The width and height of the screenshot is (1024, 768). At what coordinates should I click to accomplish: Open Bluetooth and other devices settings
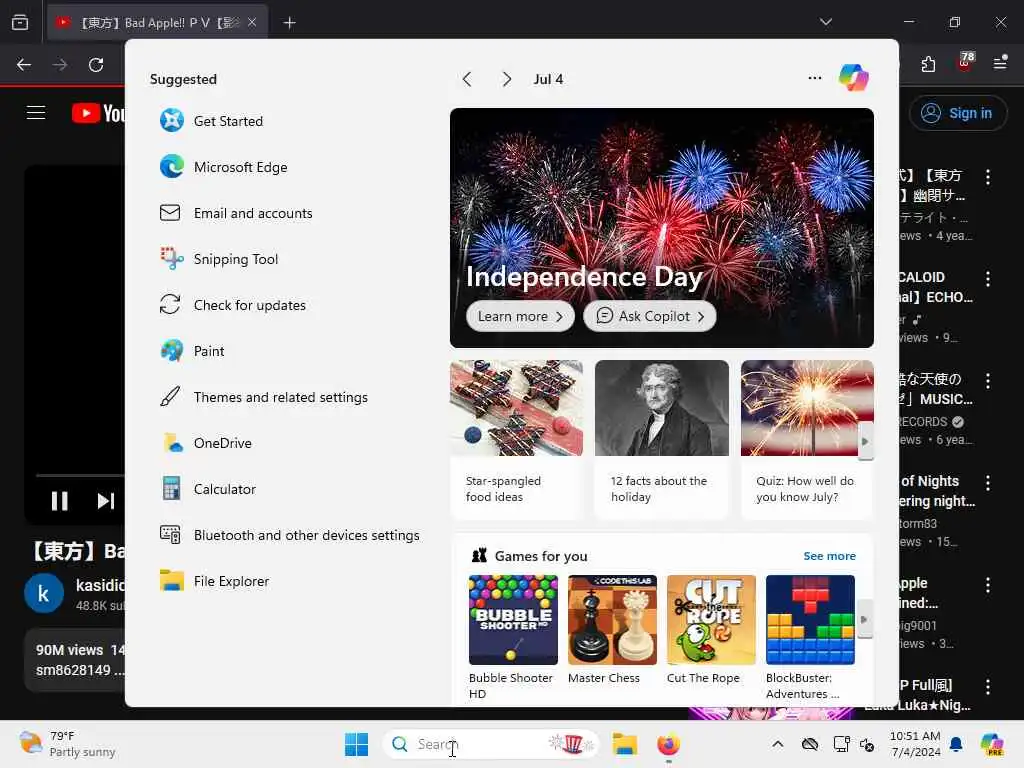pos(290,536)
